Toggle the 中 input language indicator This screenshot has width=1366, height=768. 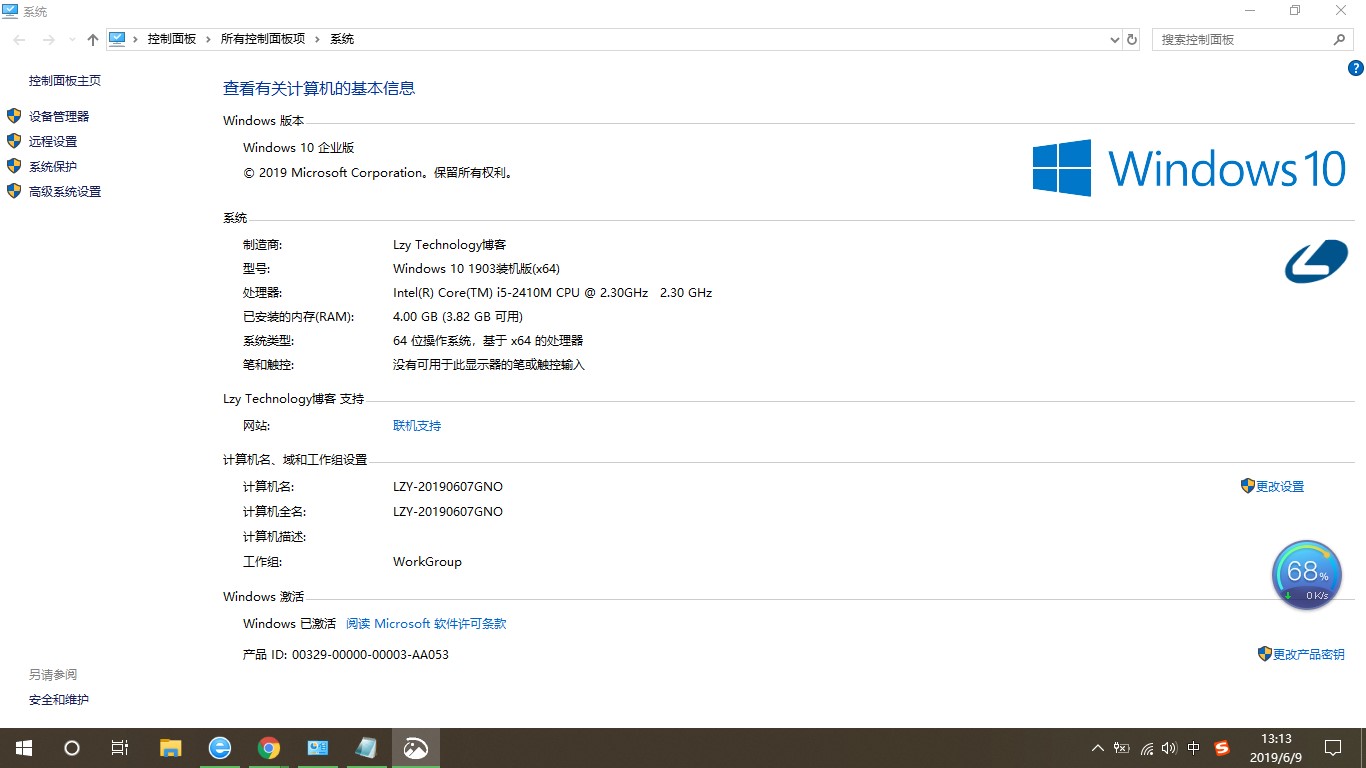1194,748
